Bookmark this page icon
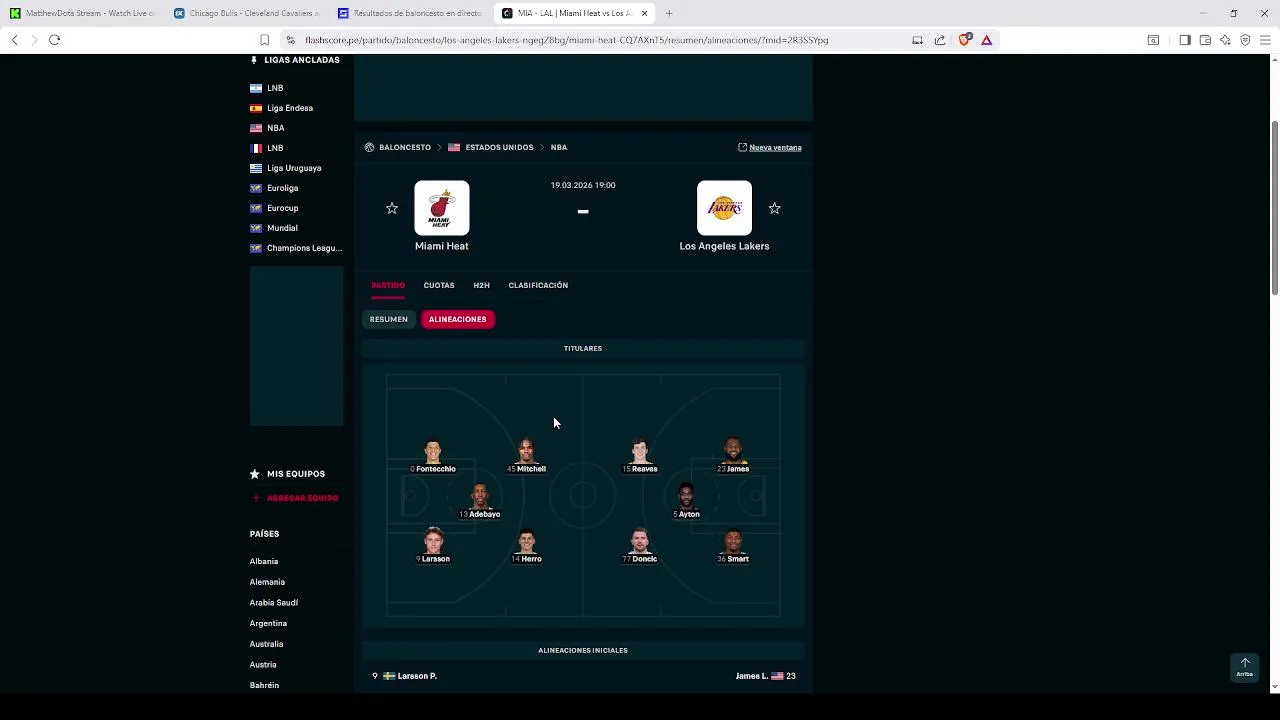The width and height of the screenshot is (1280, 720). click(x=264, y=40)
